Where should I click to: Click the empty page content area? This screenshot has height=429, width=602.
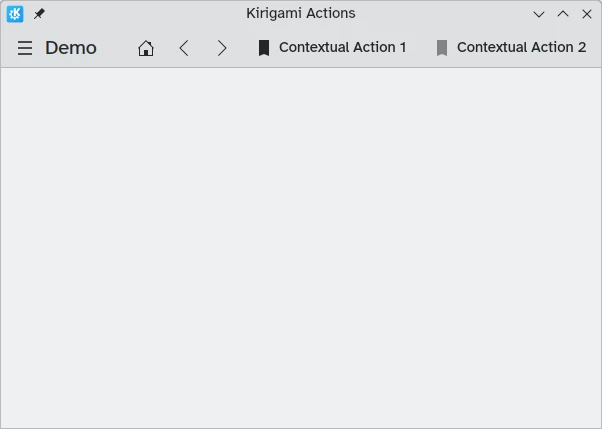coord(301,248)
